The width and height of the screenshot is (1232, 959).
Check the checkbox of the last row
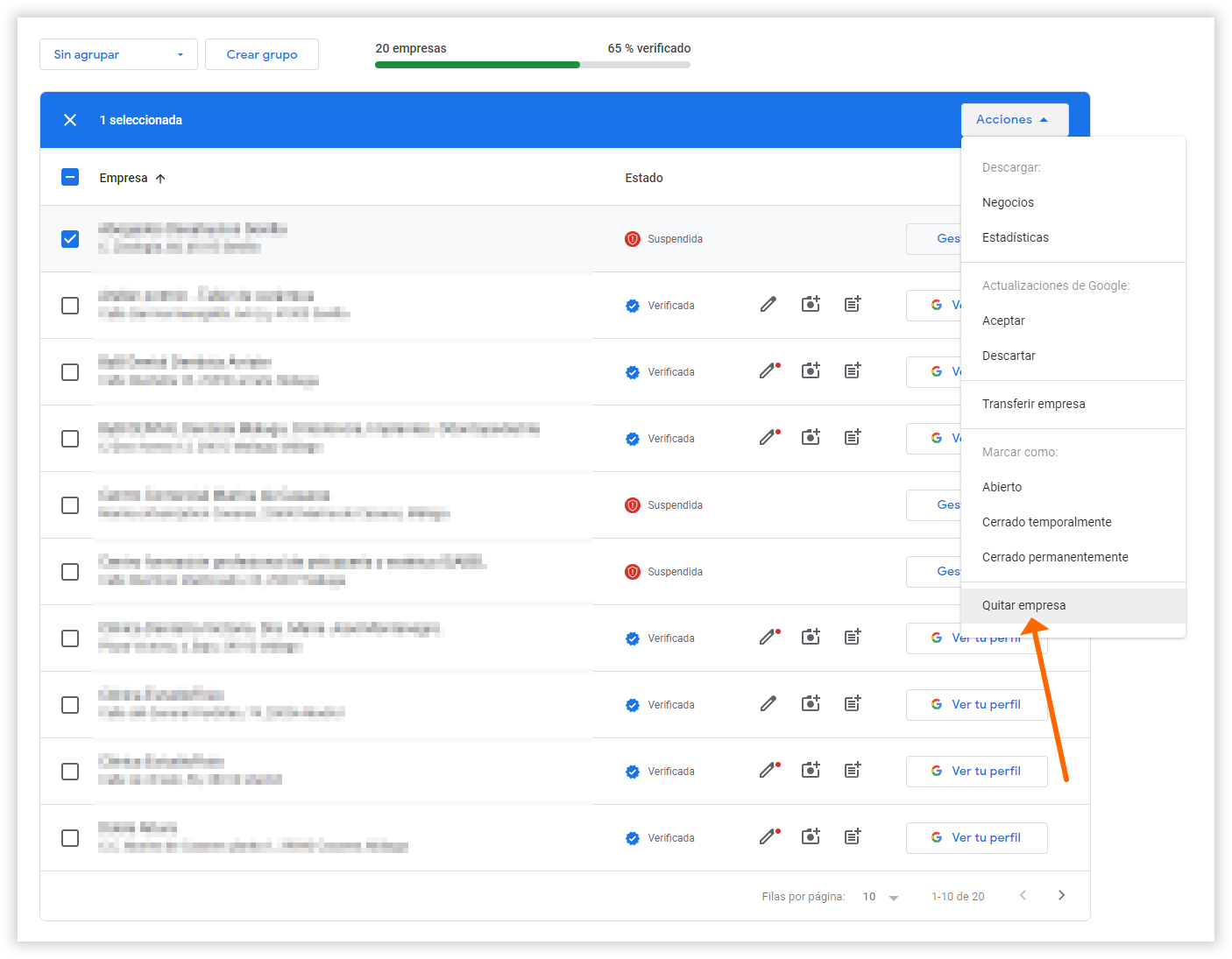(70, 838)
